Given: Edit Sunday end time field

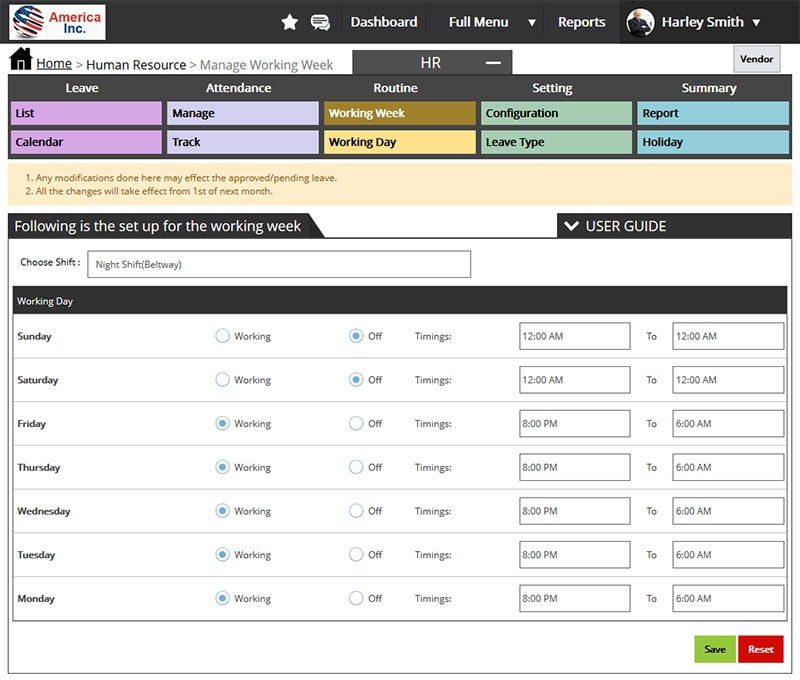Looking at the screenshot, I should click(728, 336).
